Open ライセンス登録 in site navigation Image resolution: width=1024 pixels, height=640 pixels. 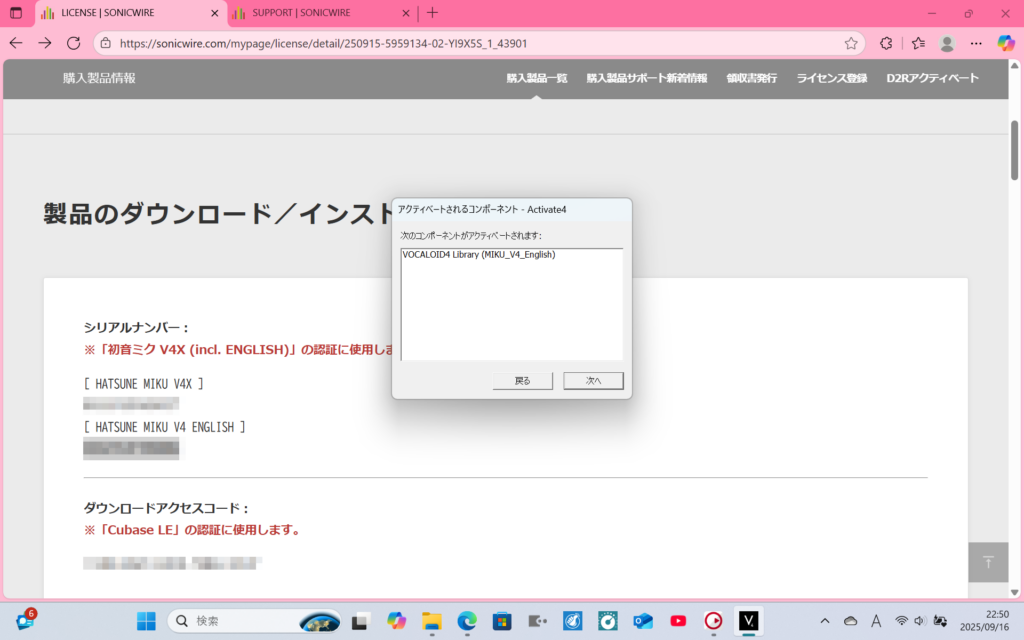pos(831,78)
